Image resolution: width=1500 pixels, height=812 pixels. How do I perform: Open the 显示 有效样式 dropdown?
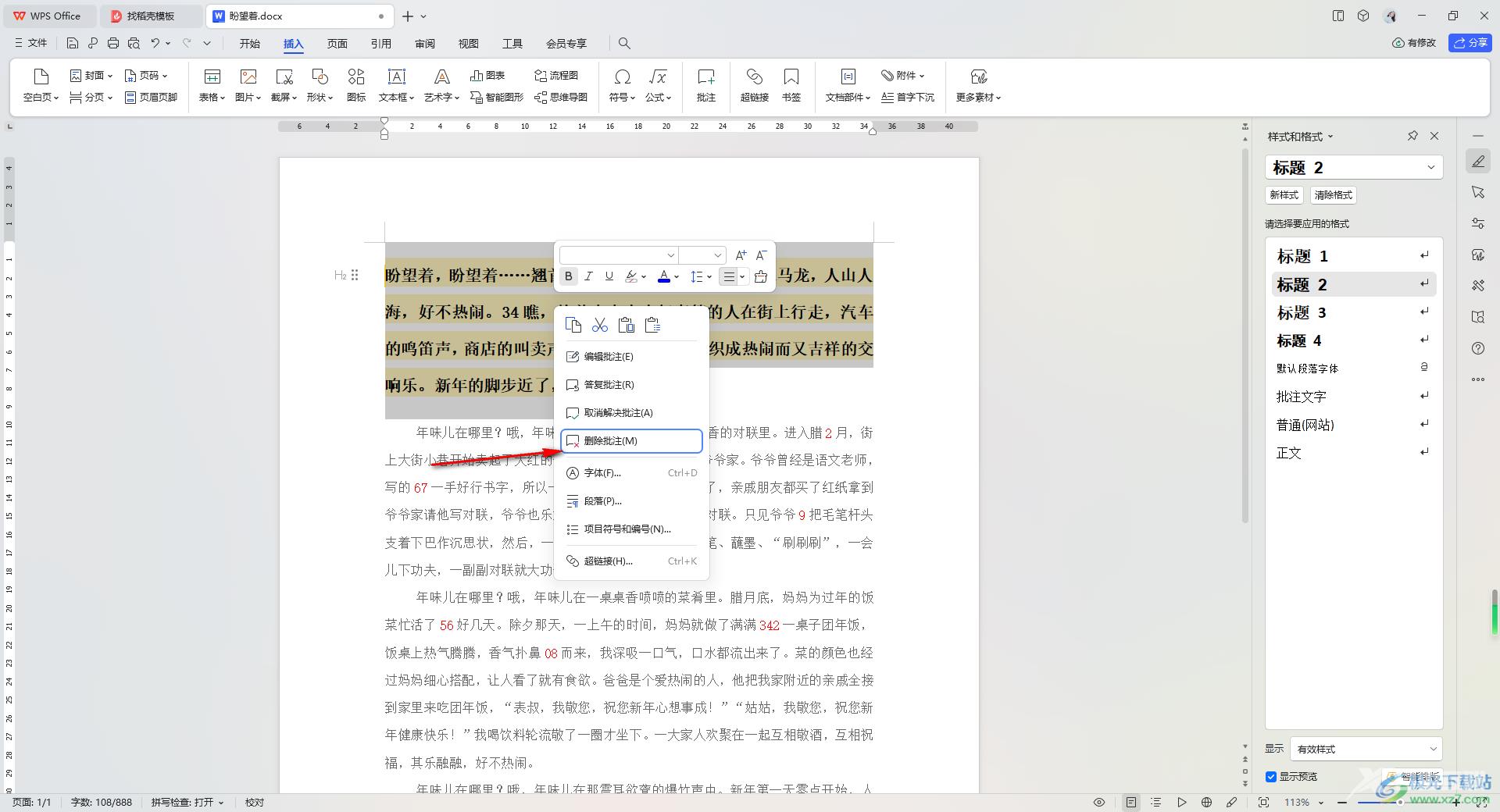click(x=1366, y=749)
